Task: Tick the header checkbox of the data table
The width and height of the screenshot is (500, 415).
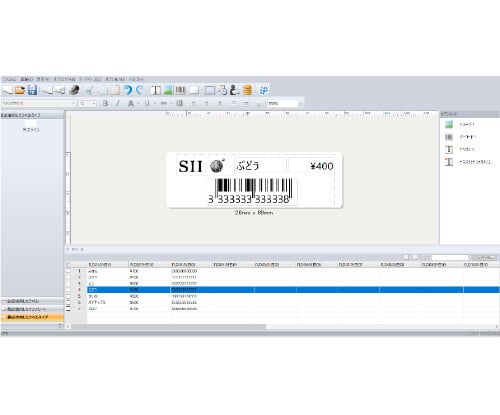Action: (68, 265)
